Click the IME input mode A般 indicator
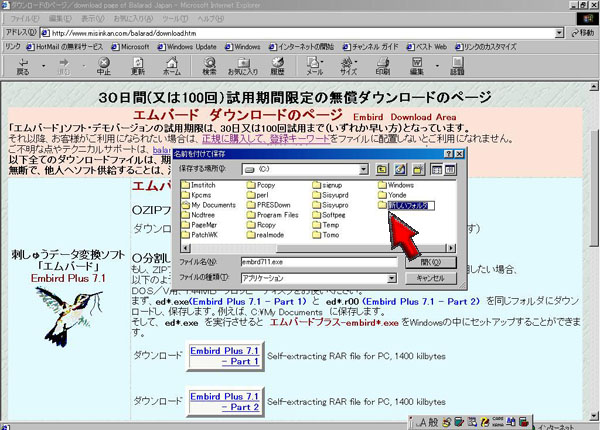600x430 pixels. (427, 422)
